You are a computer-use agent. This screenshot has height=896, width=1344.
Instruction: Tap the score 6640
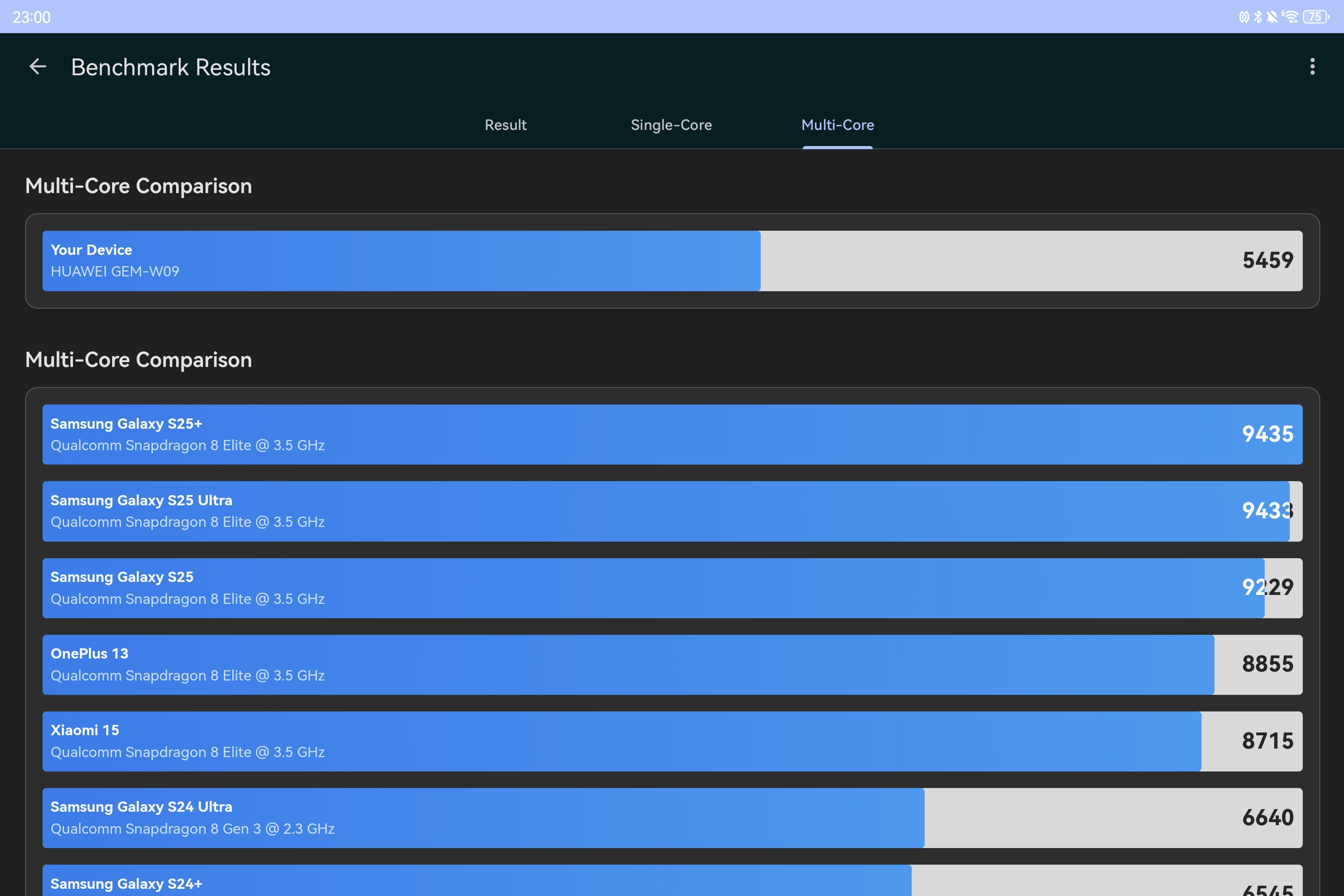tap(1268, 818)
